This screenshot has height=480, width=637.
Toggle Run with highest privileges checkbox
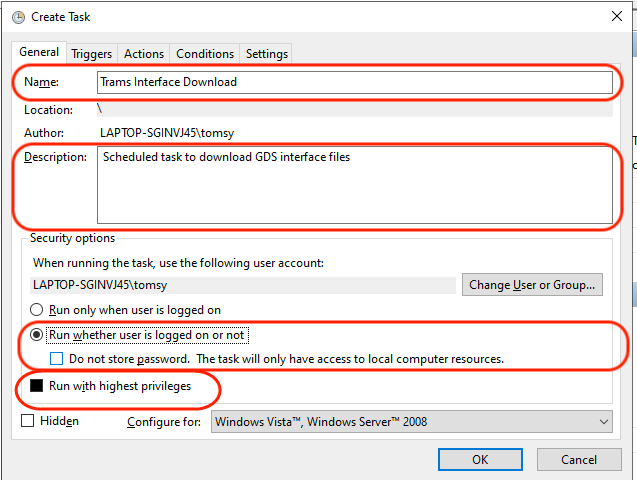tap(37, 386)
